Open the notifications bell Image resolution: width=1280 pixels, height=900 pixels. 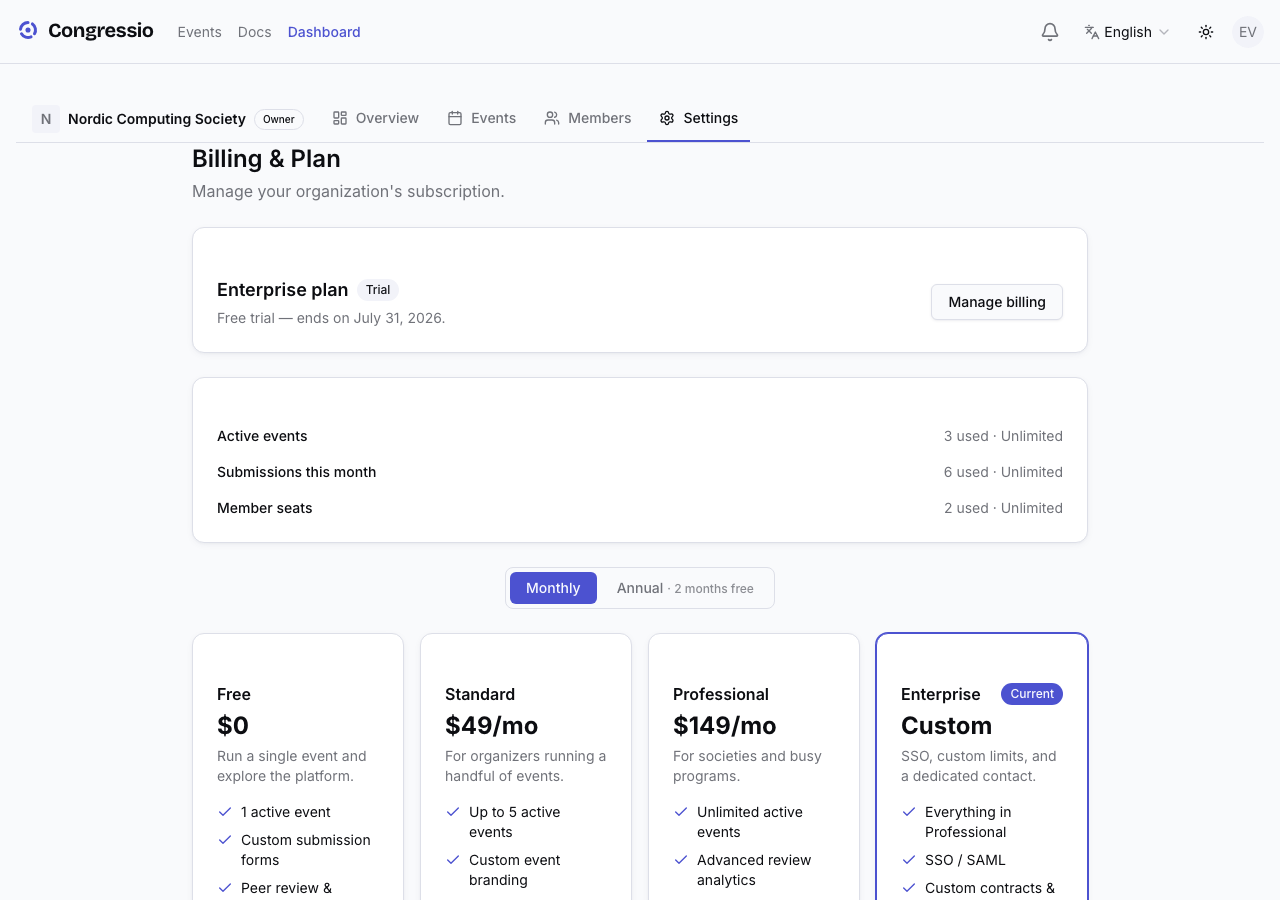[x=1050, y=32]
